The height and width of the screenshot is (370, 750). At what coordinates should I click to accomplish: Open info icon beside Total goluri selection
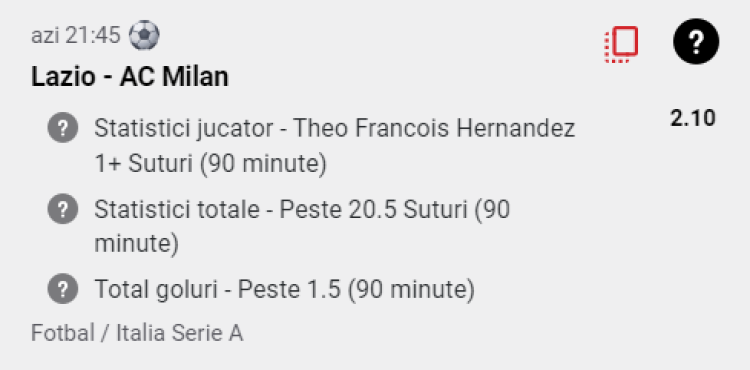click(63, 289)
